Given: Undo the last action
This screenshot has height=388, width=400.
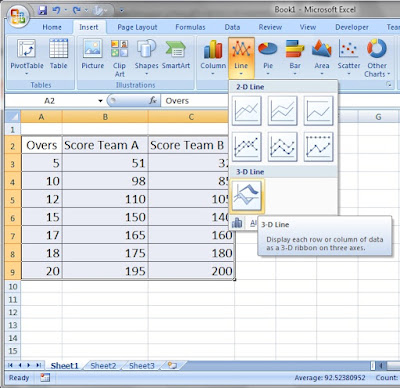Looking at the screenshot, I should click(x=56, y=10).
